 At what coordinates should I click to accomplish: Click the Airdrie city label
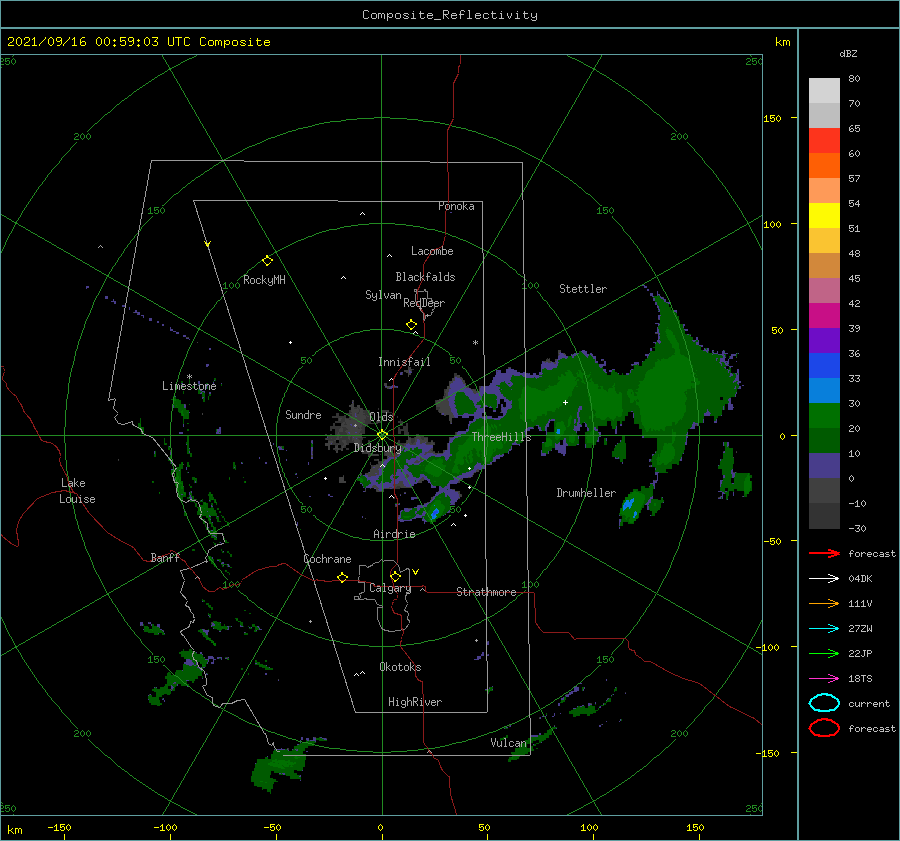[x=394, y=534]
